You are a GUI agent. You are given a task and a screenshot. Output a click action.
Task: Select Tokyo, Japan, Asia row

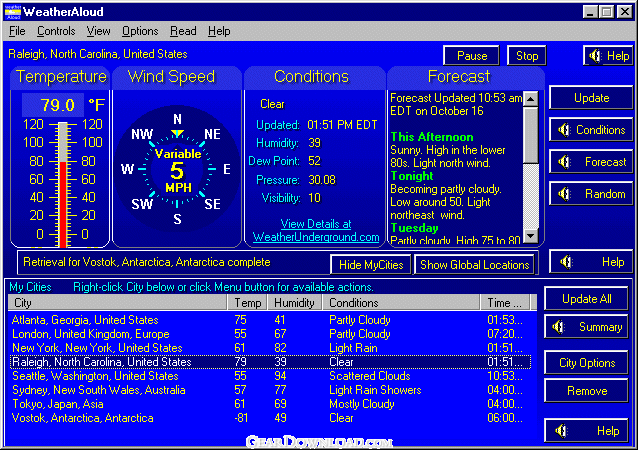(x=270, y=404)
